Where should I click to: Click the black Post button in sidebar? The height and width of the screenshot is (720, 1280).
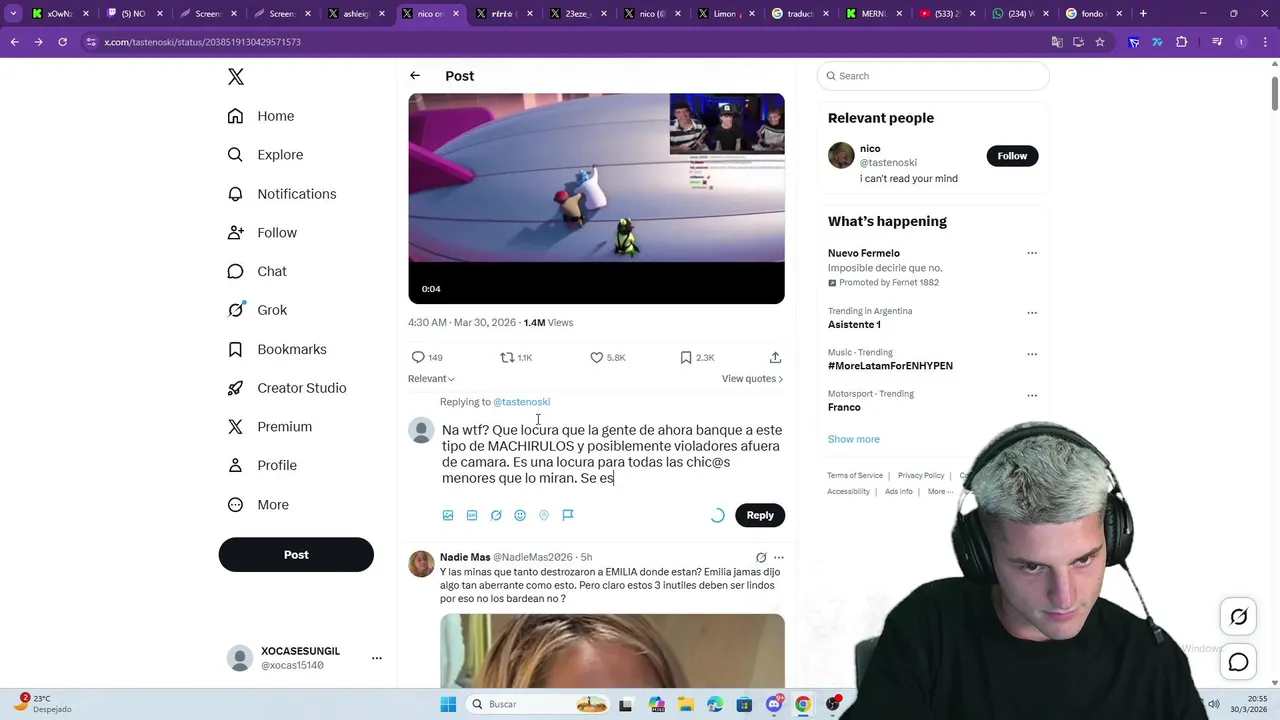point(296,555)
